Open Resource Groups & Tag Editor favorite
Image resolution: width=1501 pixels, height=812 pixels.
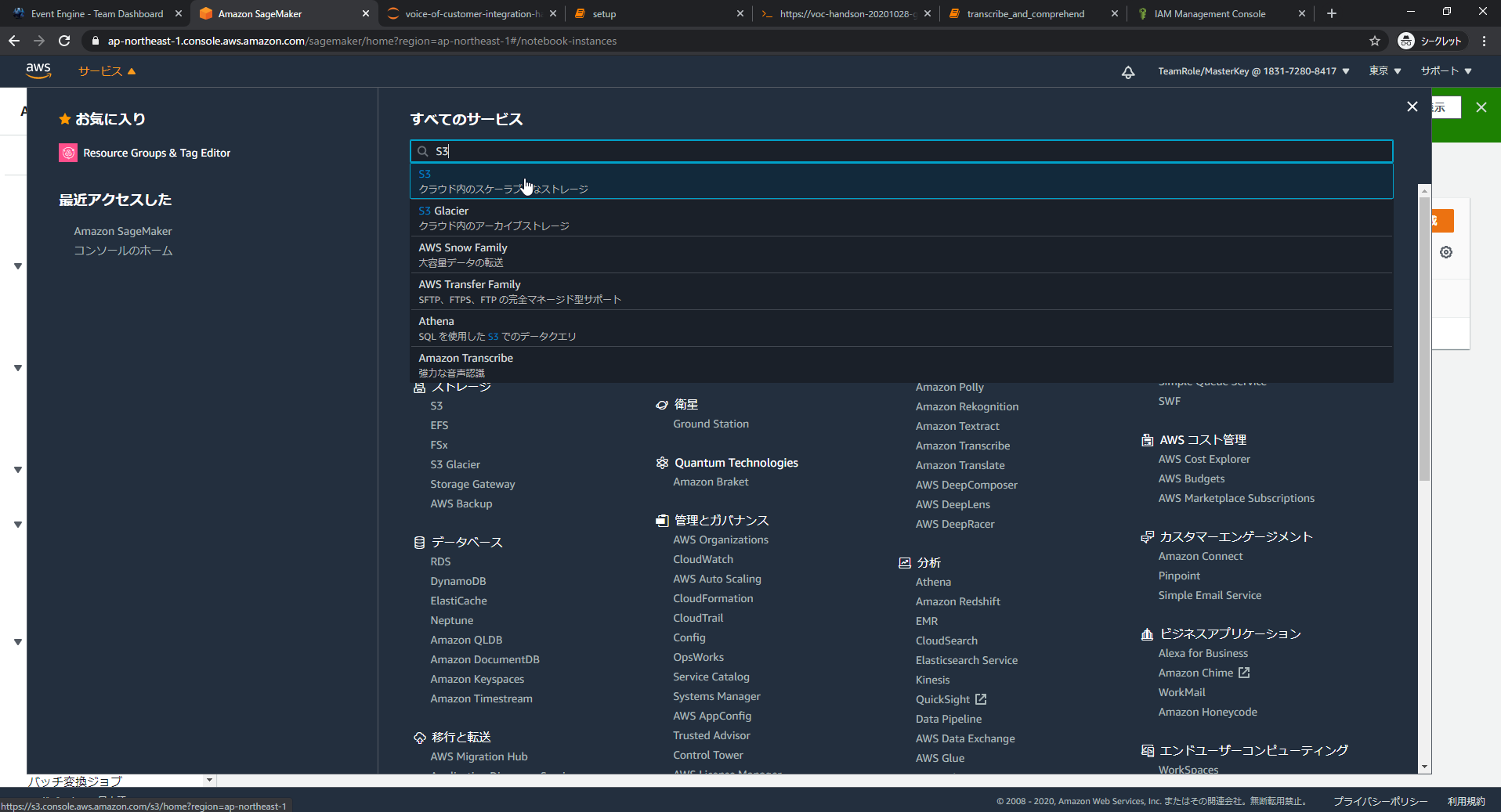pos(157,153)
